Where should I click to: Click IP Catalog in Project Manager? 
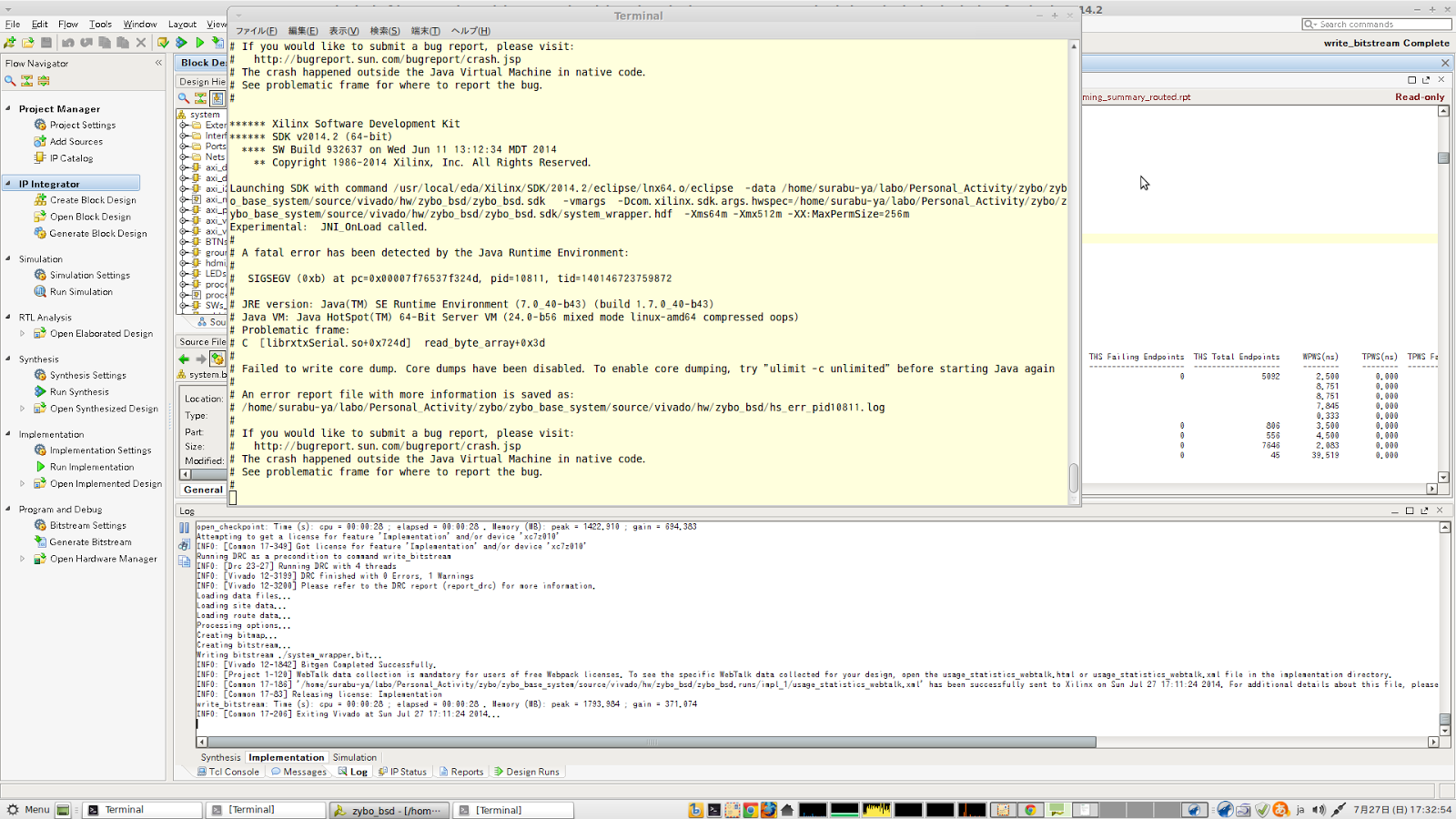pos(71,158)
